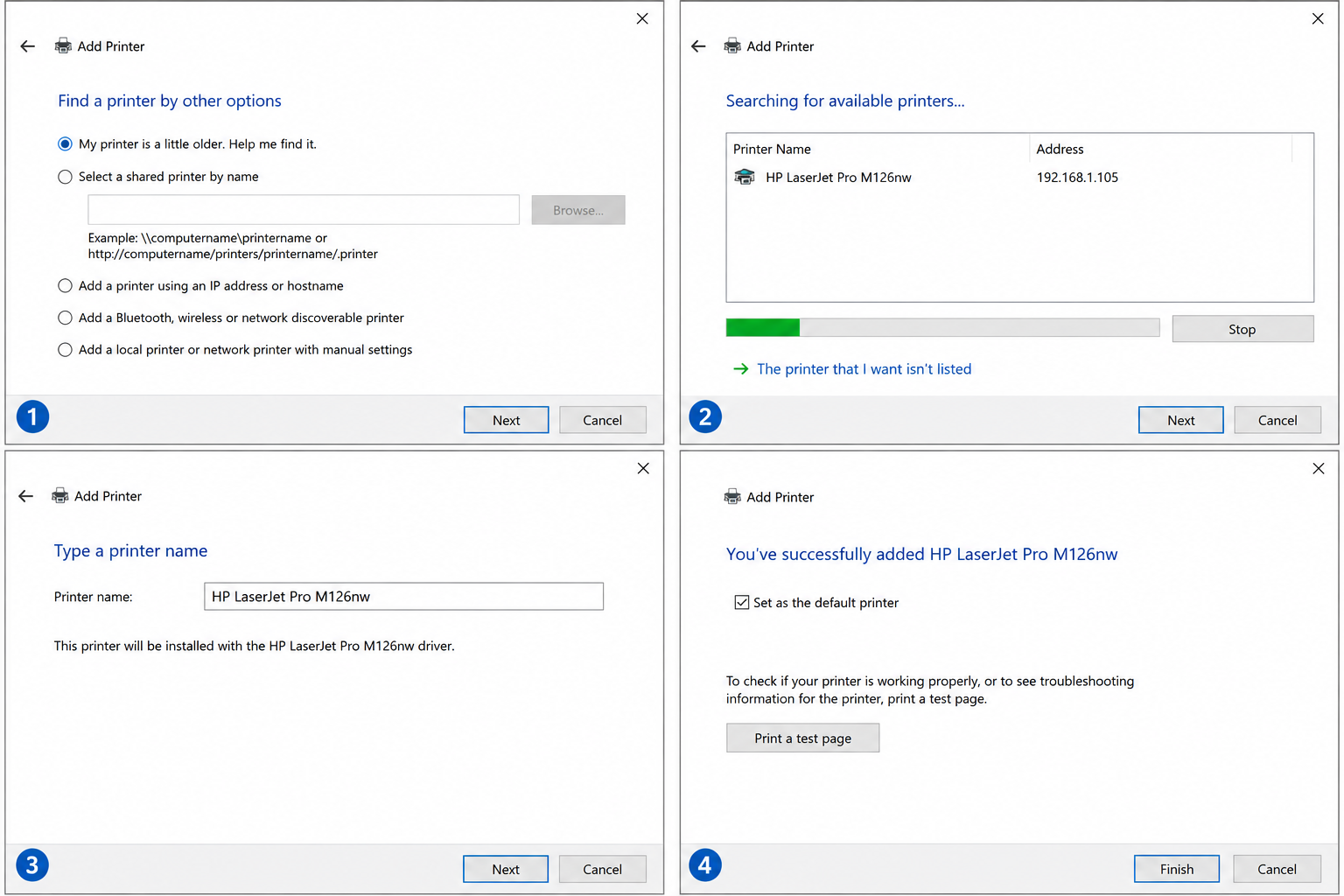Cancel the successfully added printer dialog
Screen dimensions: 1344x896
pos(1277,869)
